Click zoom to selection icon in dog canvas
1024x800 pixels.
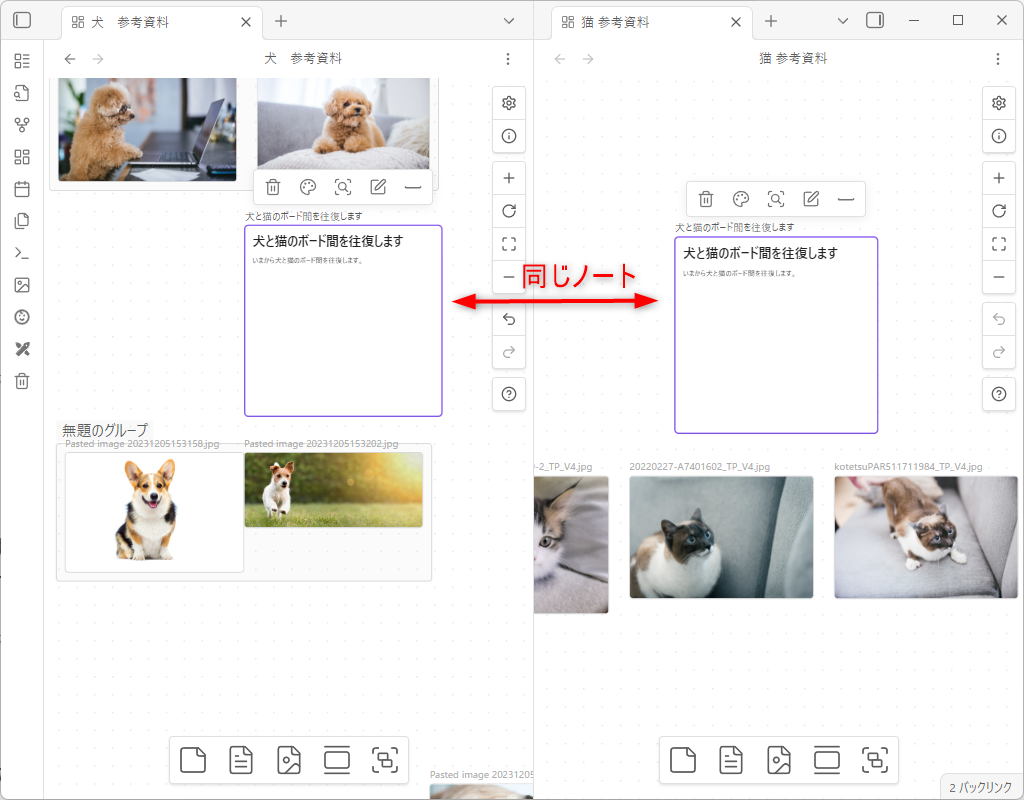pos(343,187)
